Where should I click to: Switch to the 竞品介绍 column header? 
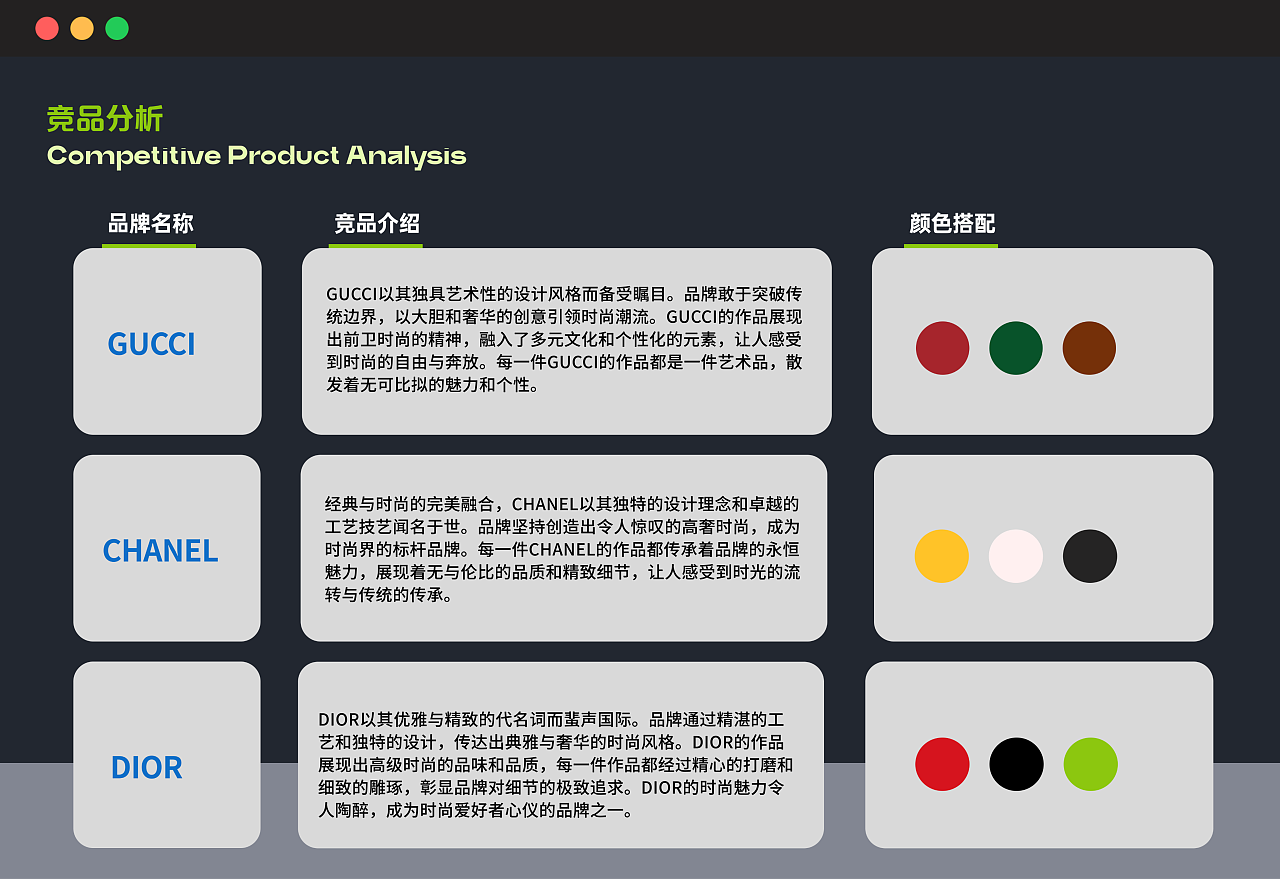[376, 224]
